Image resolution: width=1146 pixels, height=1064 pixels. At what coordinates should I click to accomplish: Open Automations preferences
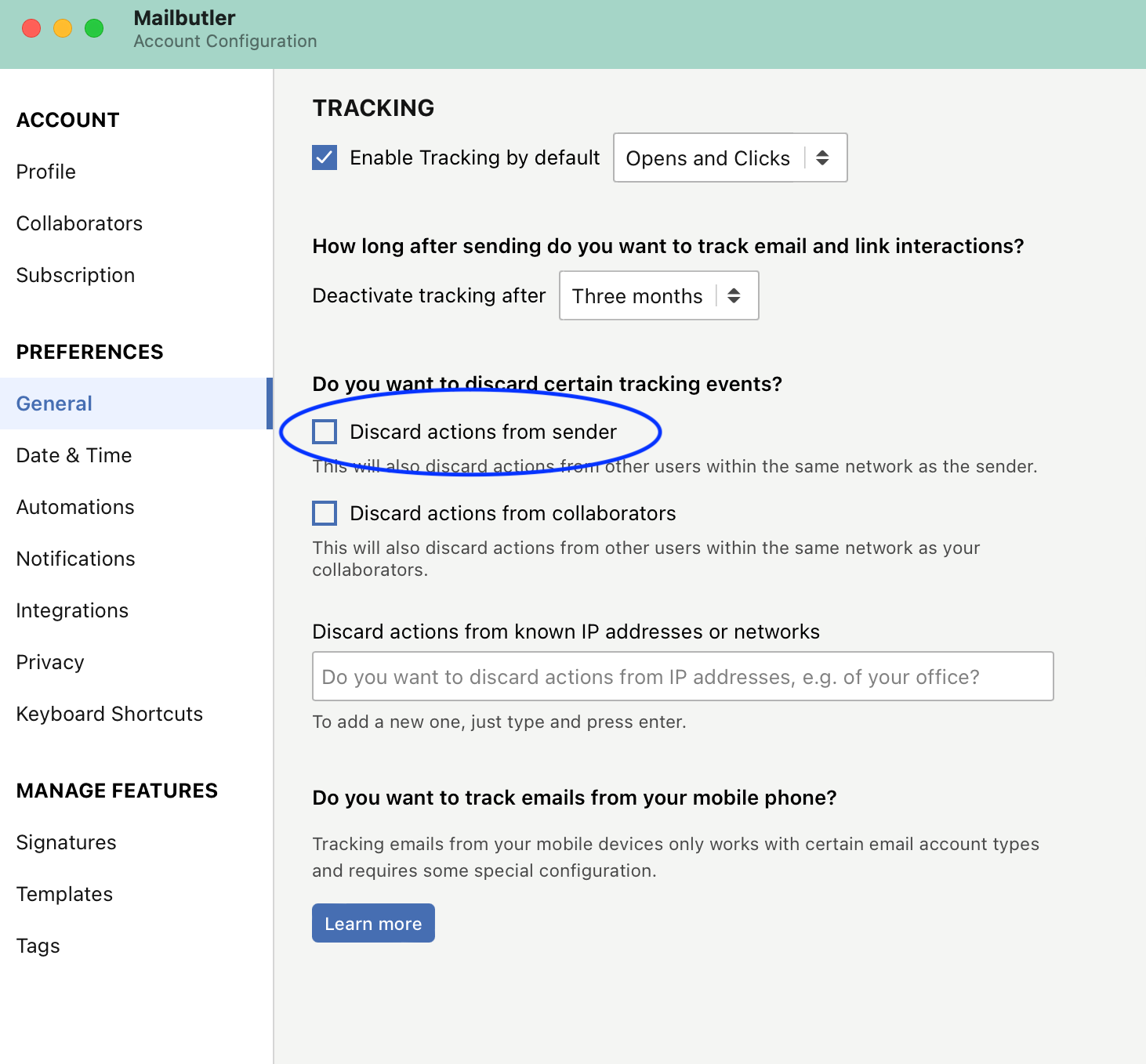pyautogui.click(x=75, y=507)
